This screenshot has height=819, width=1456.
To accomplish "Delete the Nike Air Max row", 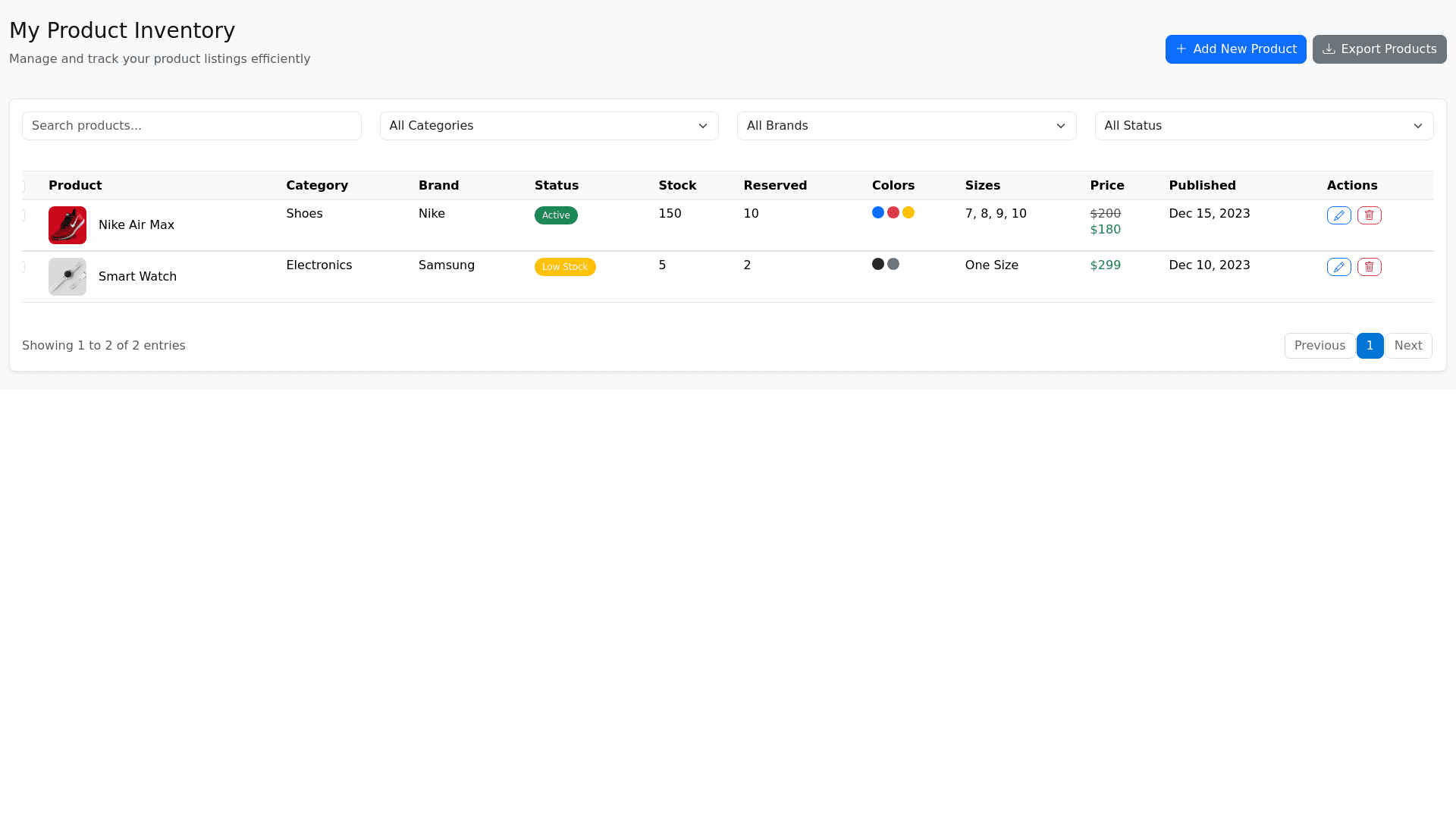I will (1369, 215).
